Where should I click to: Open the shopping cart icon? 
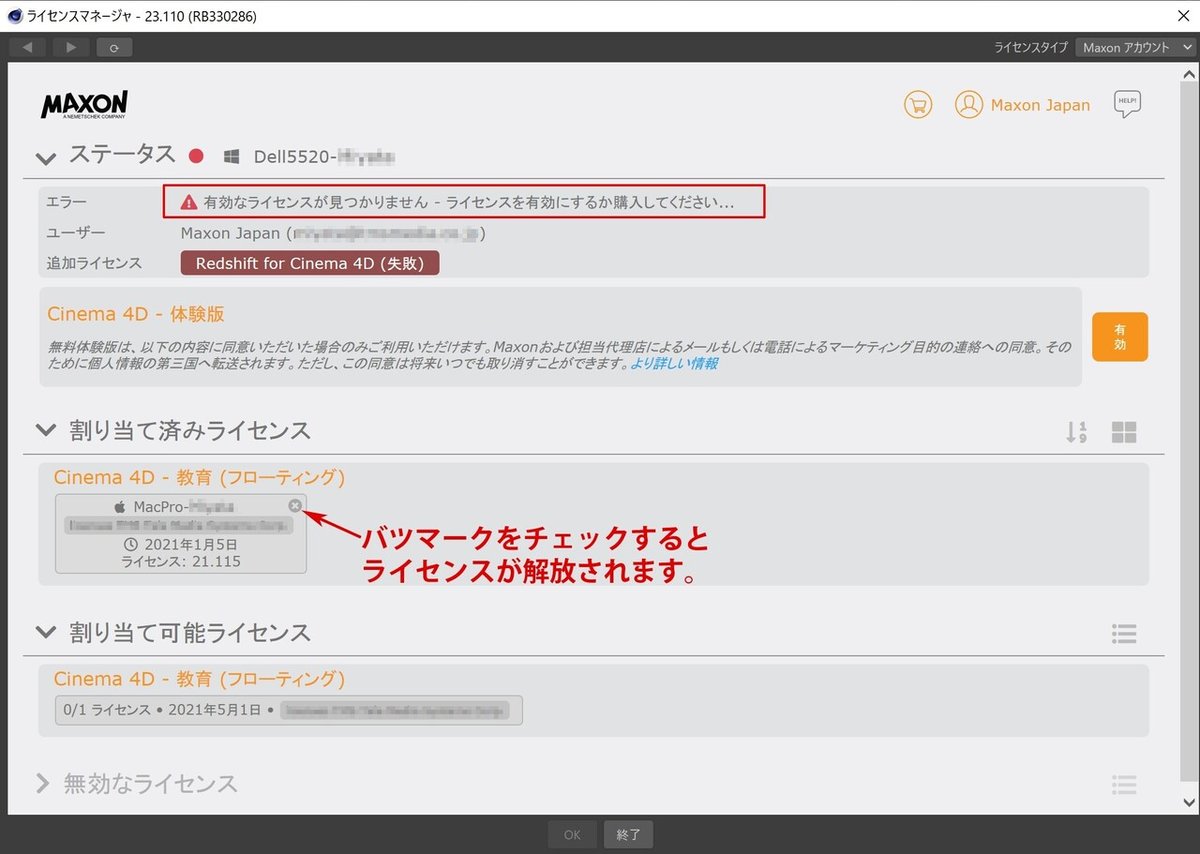[x=918, y=104]
